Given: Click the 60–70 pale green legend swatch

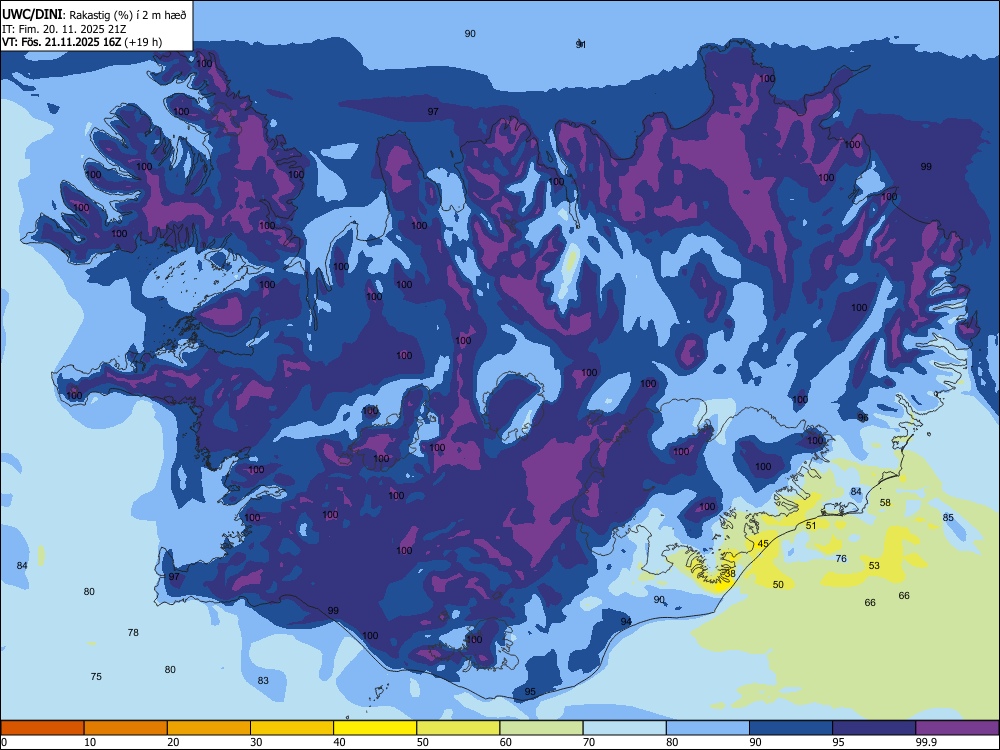Looking at the screenshot, I should point(541,728).
